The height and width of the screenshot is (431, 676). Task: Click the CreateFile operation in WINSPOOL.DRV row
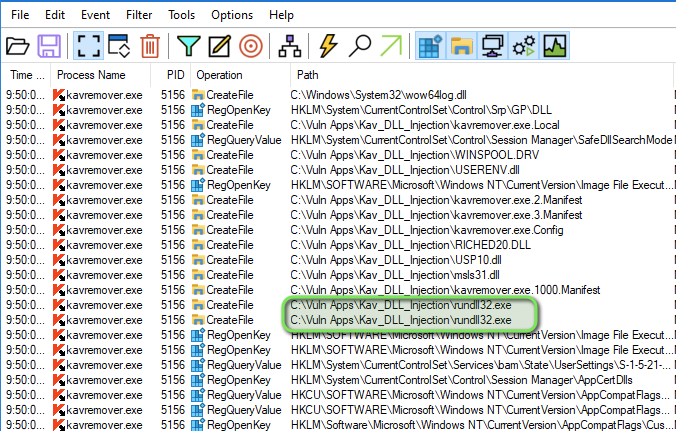click(x=230, y=155)
